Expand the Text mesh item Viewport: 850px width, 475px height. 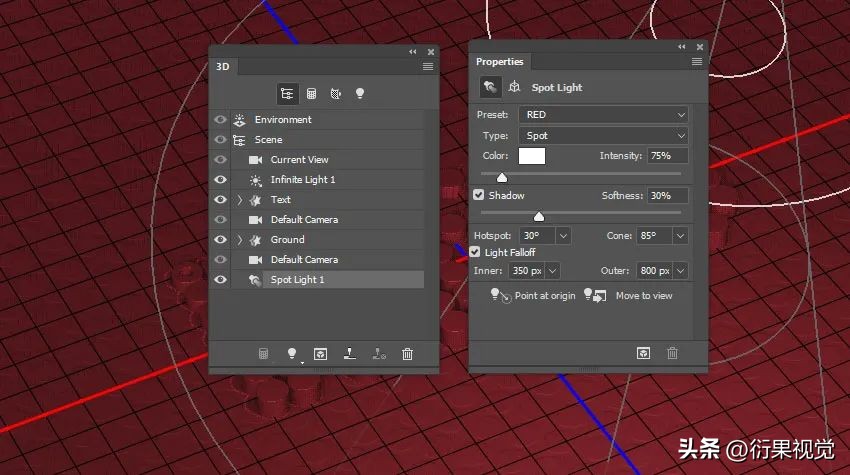click(239, 200)
